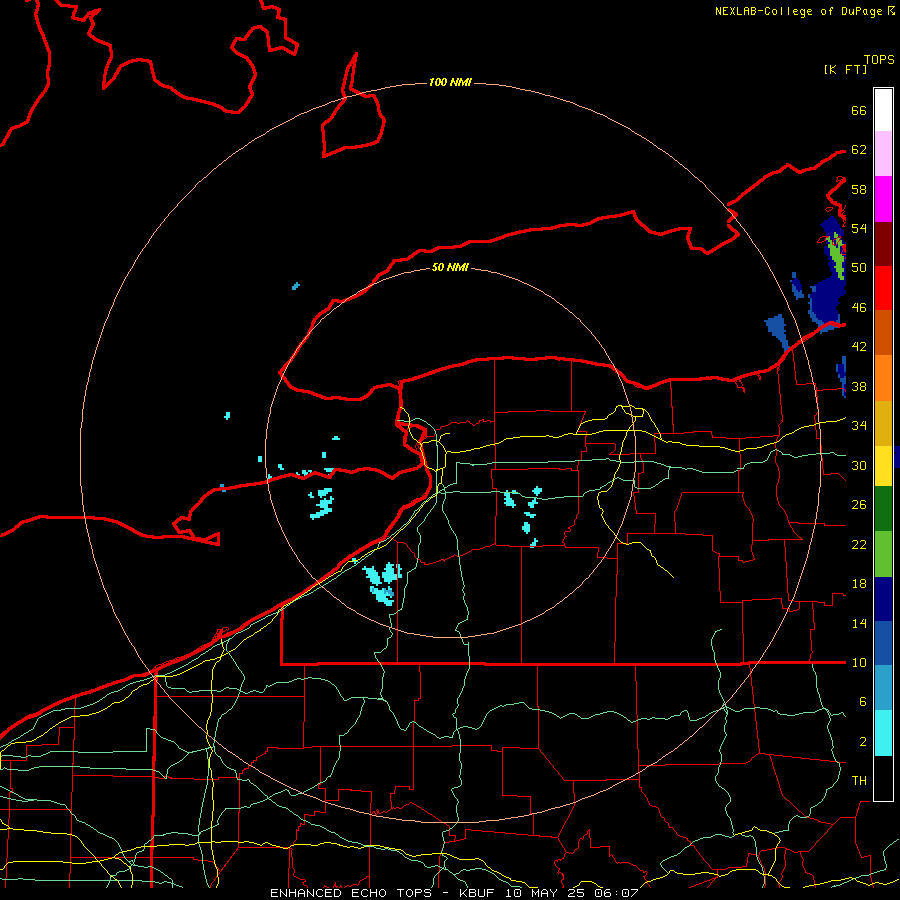The image size is (900, 900).
Task: Click the 54 scale label
Action: point(859,228)
